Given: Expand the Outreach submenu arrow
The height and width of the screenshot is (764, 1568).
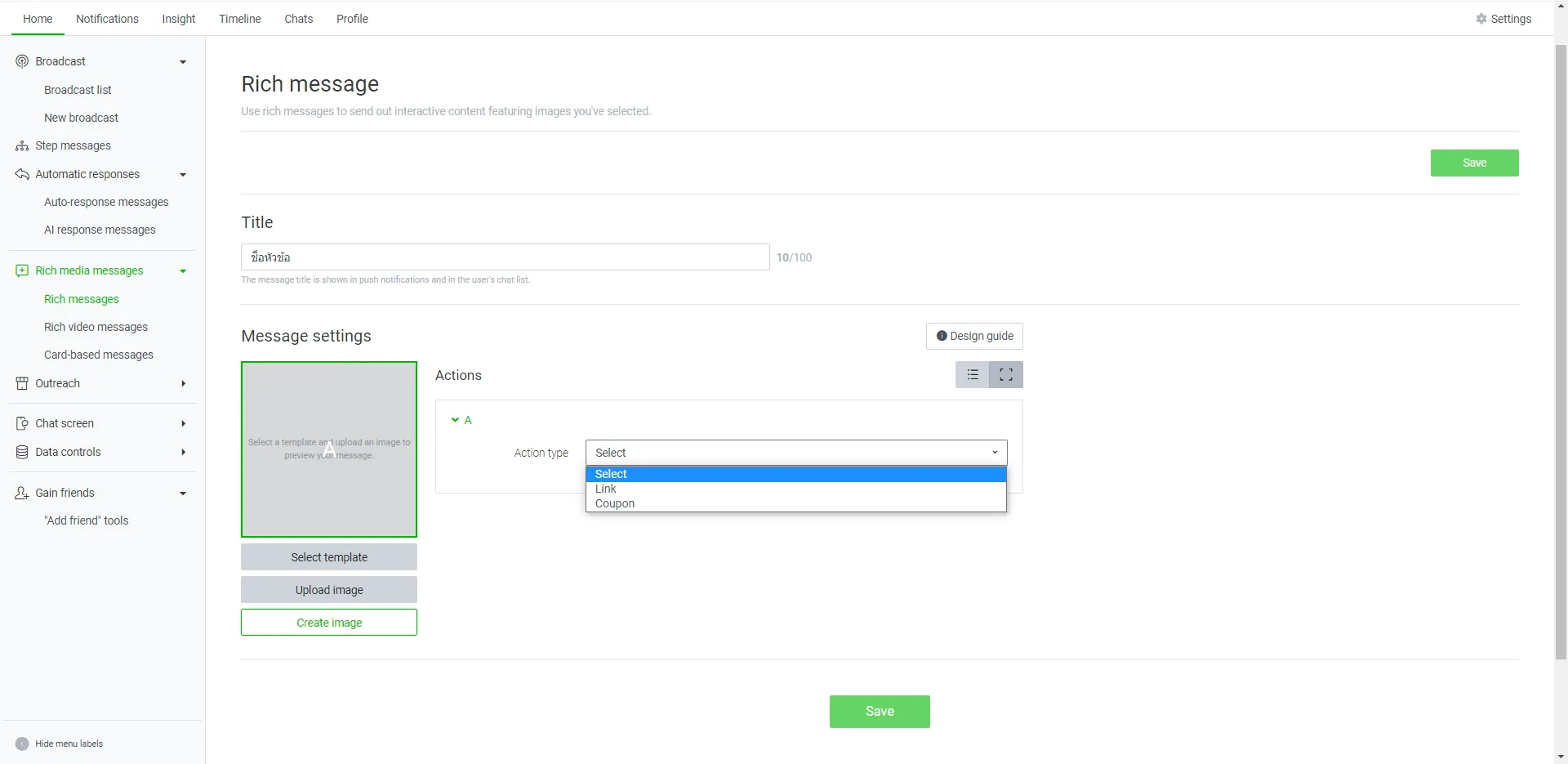Looking at the screenshot, I should pos(183,383).
